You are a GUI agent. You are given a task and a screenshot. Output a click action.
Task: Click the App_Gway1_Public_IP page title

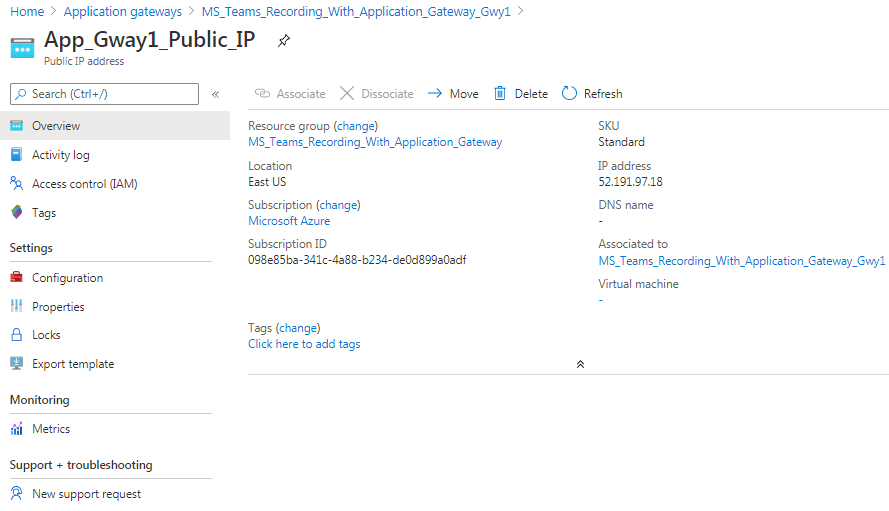(x=150, y=40)
